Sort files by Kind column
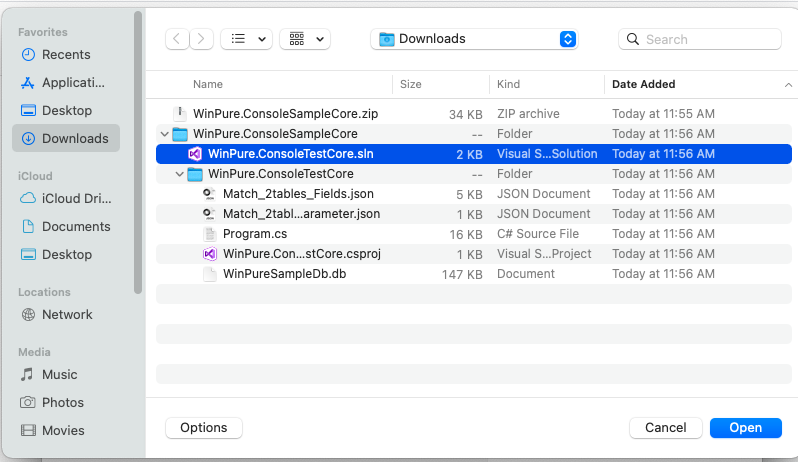The width and height of the screenshot is (798, 462). coord(508,84)
